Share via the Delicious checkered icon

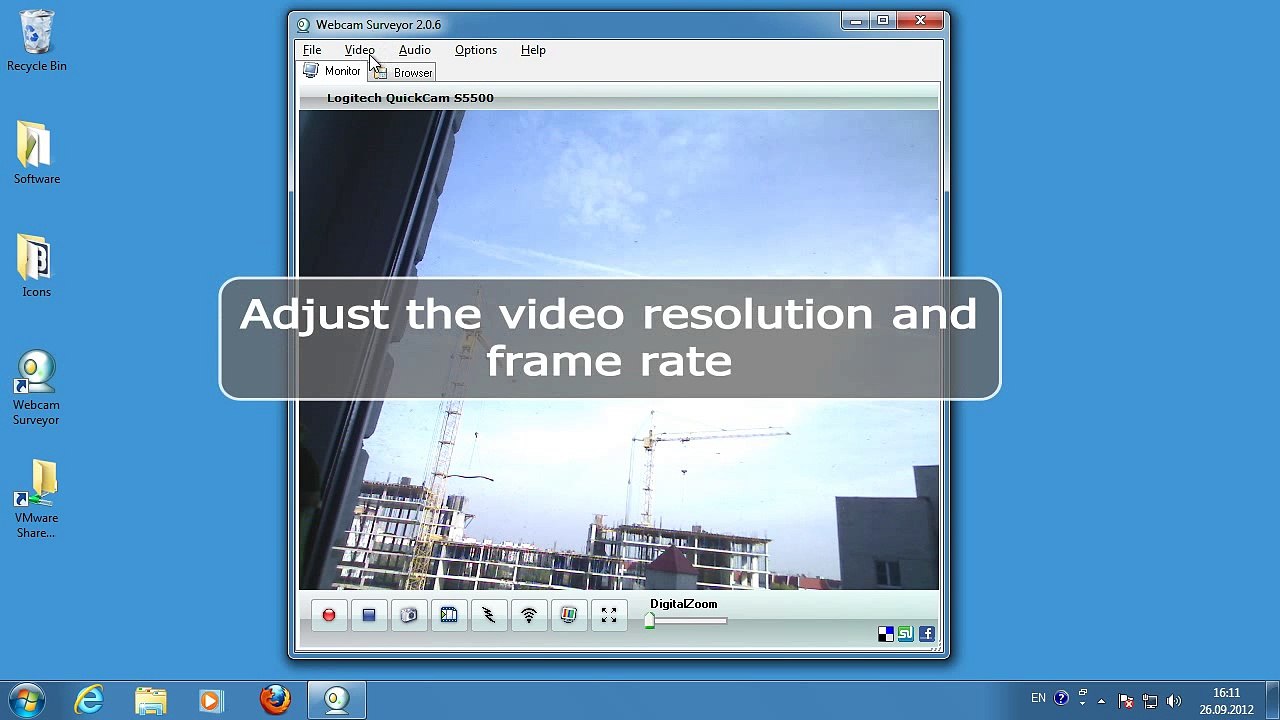pos(885,634)
